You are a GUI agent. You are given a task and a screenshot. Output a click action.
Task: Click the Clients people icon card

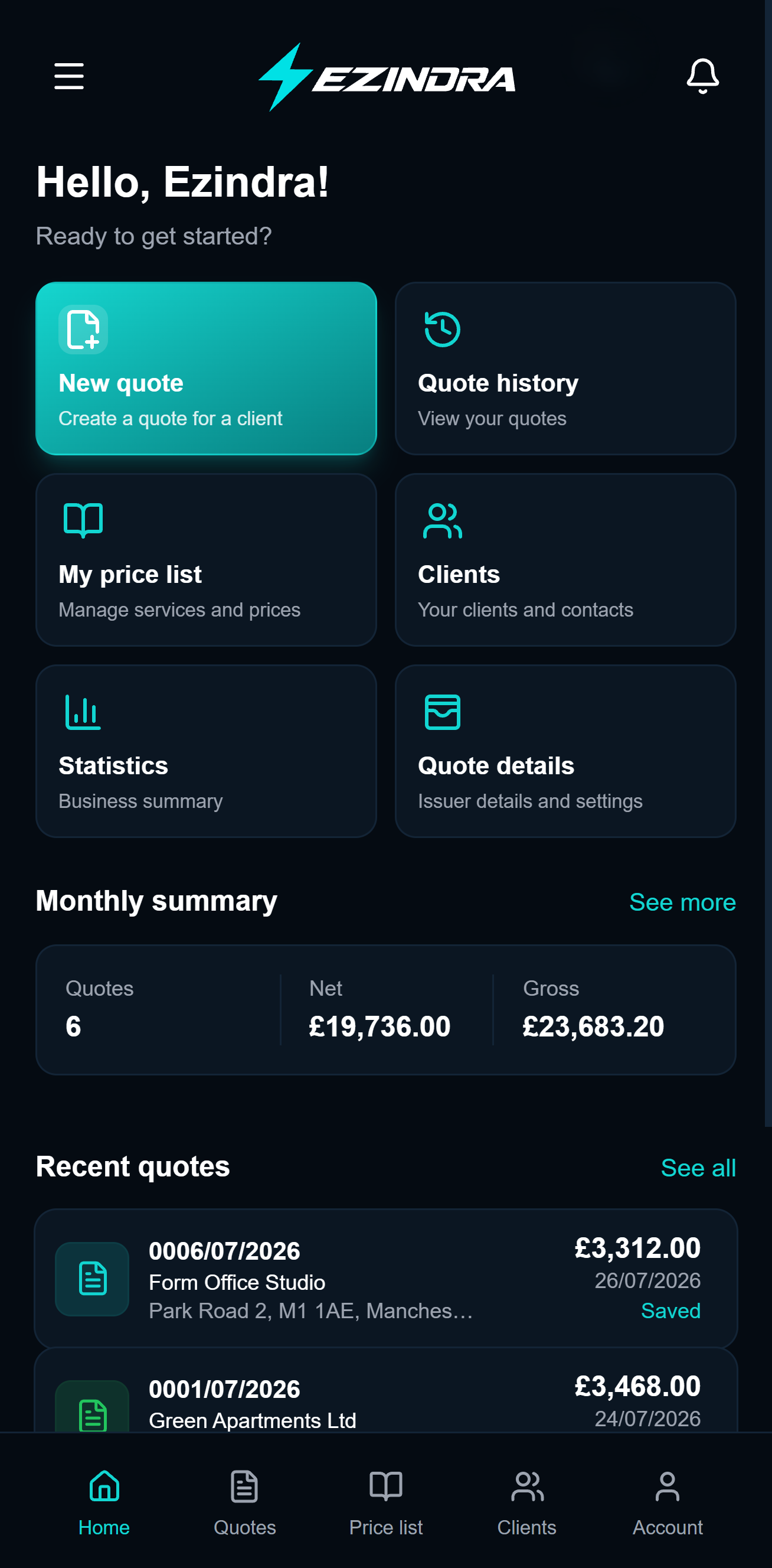tap(565, 559)
